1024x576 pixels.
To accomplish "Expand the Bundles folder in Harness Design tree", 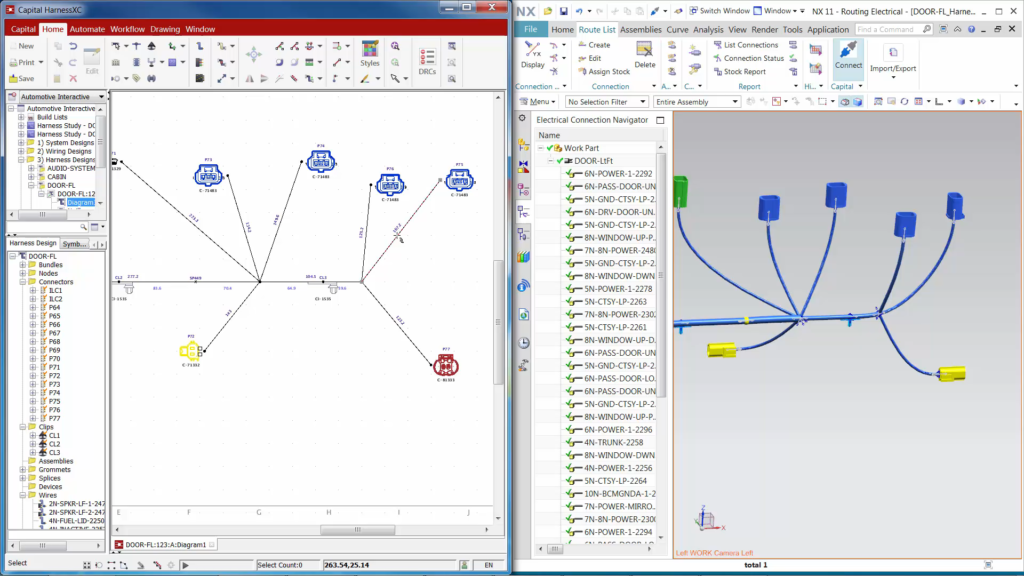I will [x=23, y=265].
